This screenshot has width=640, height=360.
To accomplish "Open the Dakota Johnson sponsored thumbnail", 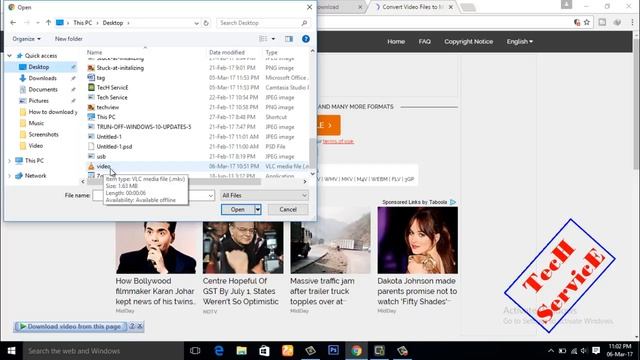I will pos(418,240).
